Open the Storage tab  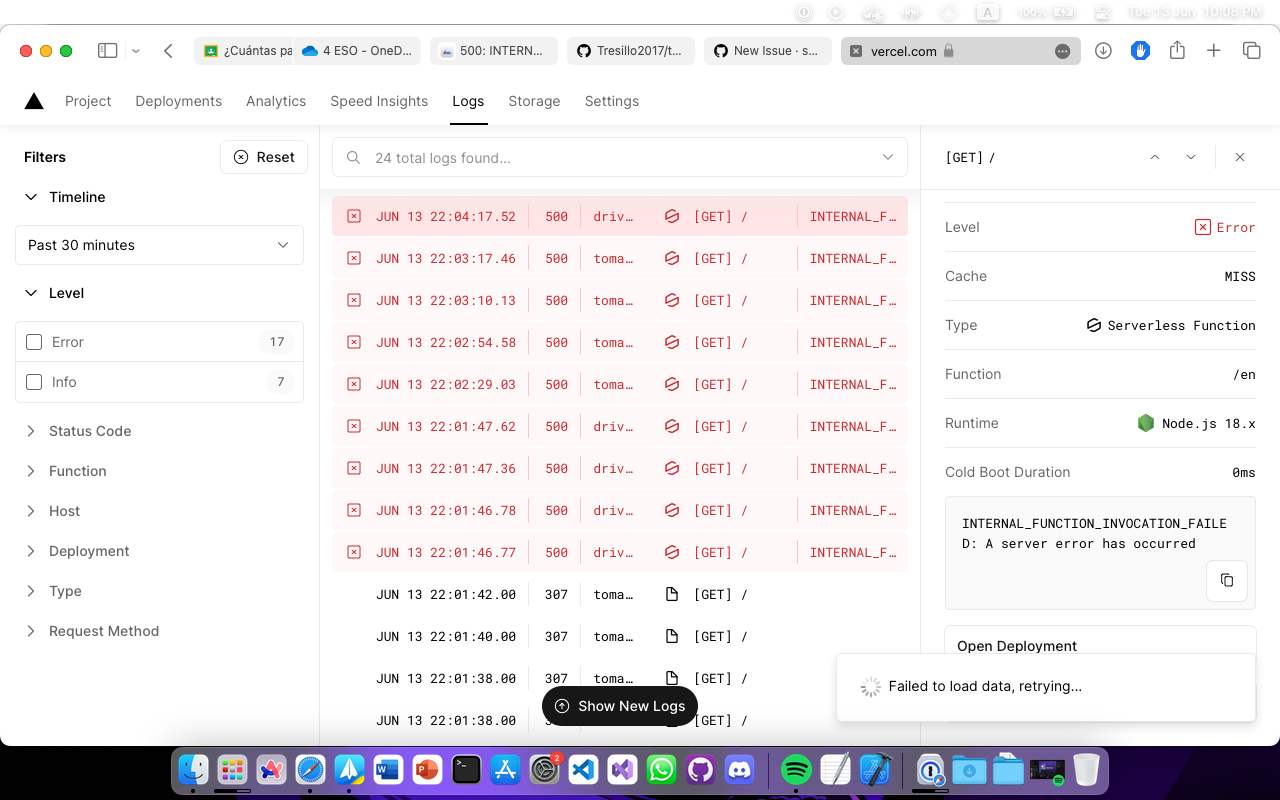coord(534,101)
